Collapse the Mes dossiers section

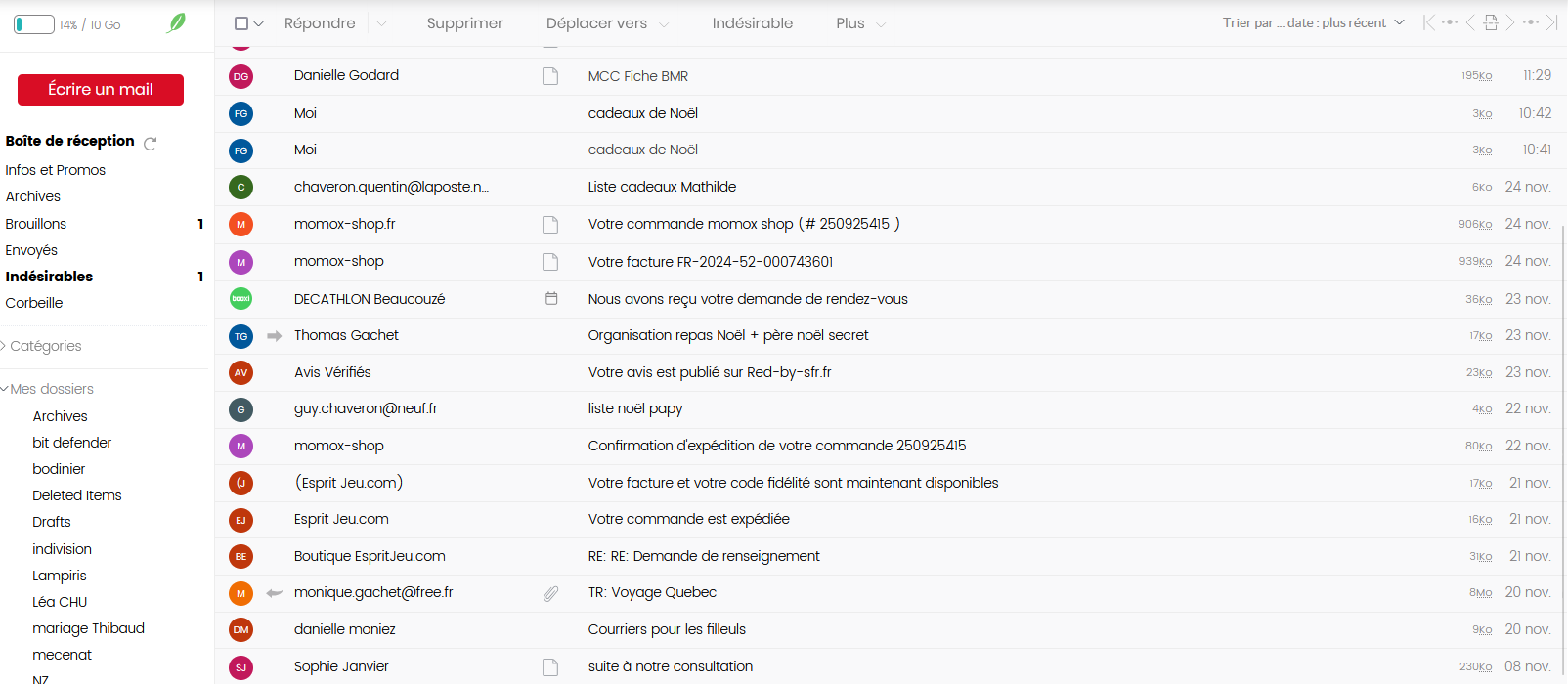6,389
